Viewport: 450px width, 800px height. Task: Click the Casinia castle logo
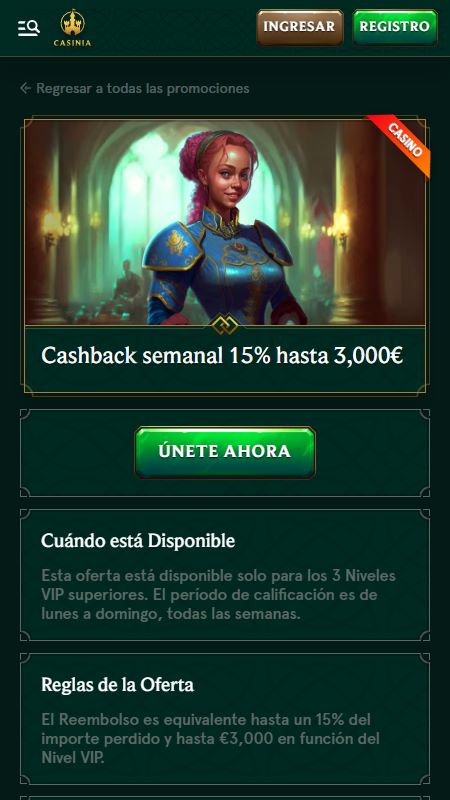72,28
